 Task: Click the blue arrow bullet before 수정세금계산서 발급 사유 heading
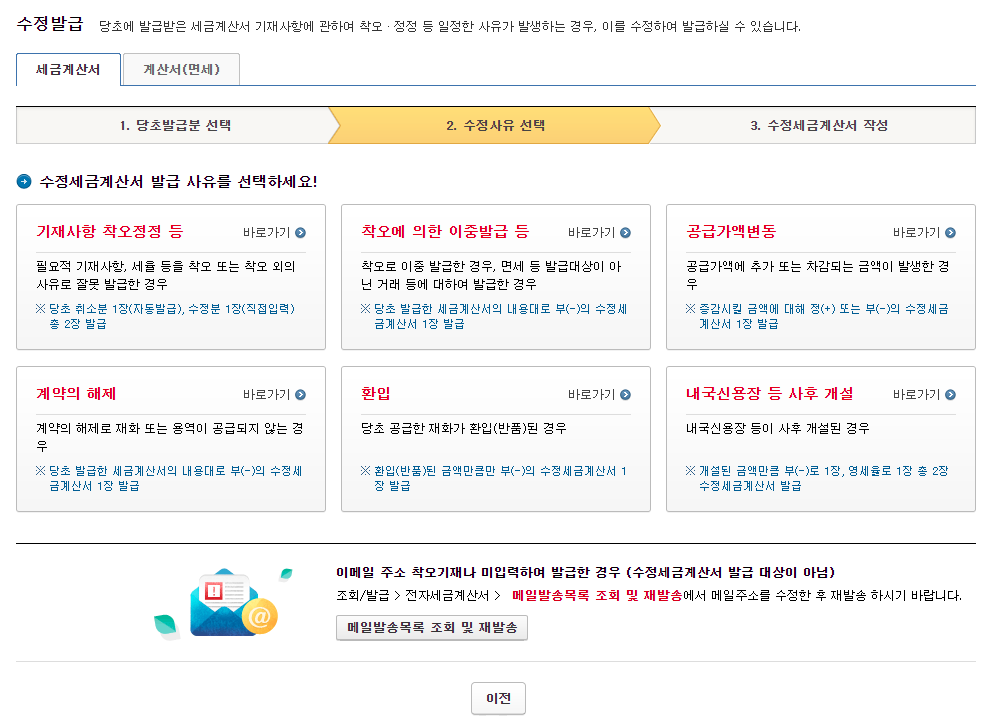[24, 182]
